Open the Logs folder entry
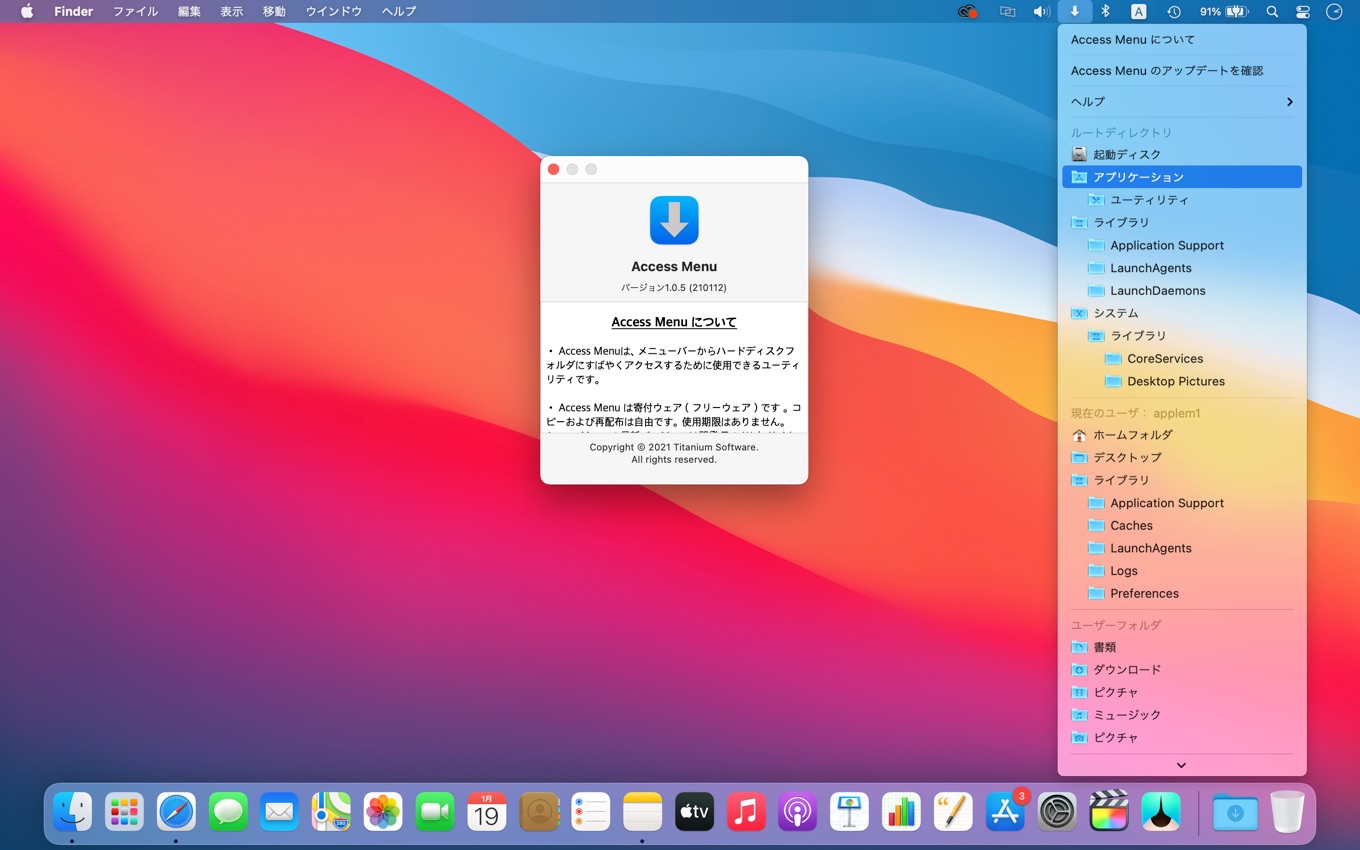 pos(1182,571)
